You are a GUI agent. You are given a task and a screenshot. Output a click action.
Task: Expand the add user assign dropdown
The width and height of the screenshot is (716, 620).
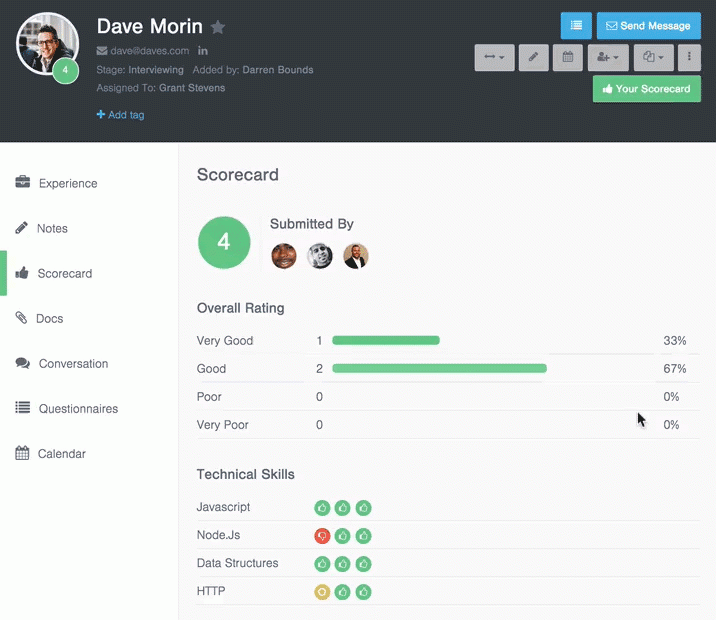pos(608,58)
